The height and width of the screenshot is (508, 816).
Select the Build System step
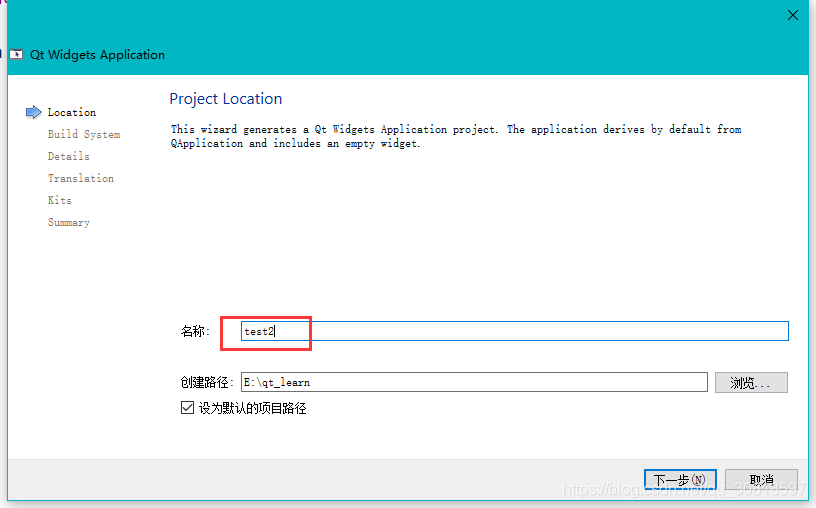[x=84, y=134]
